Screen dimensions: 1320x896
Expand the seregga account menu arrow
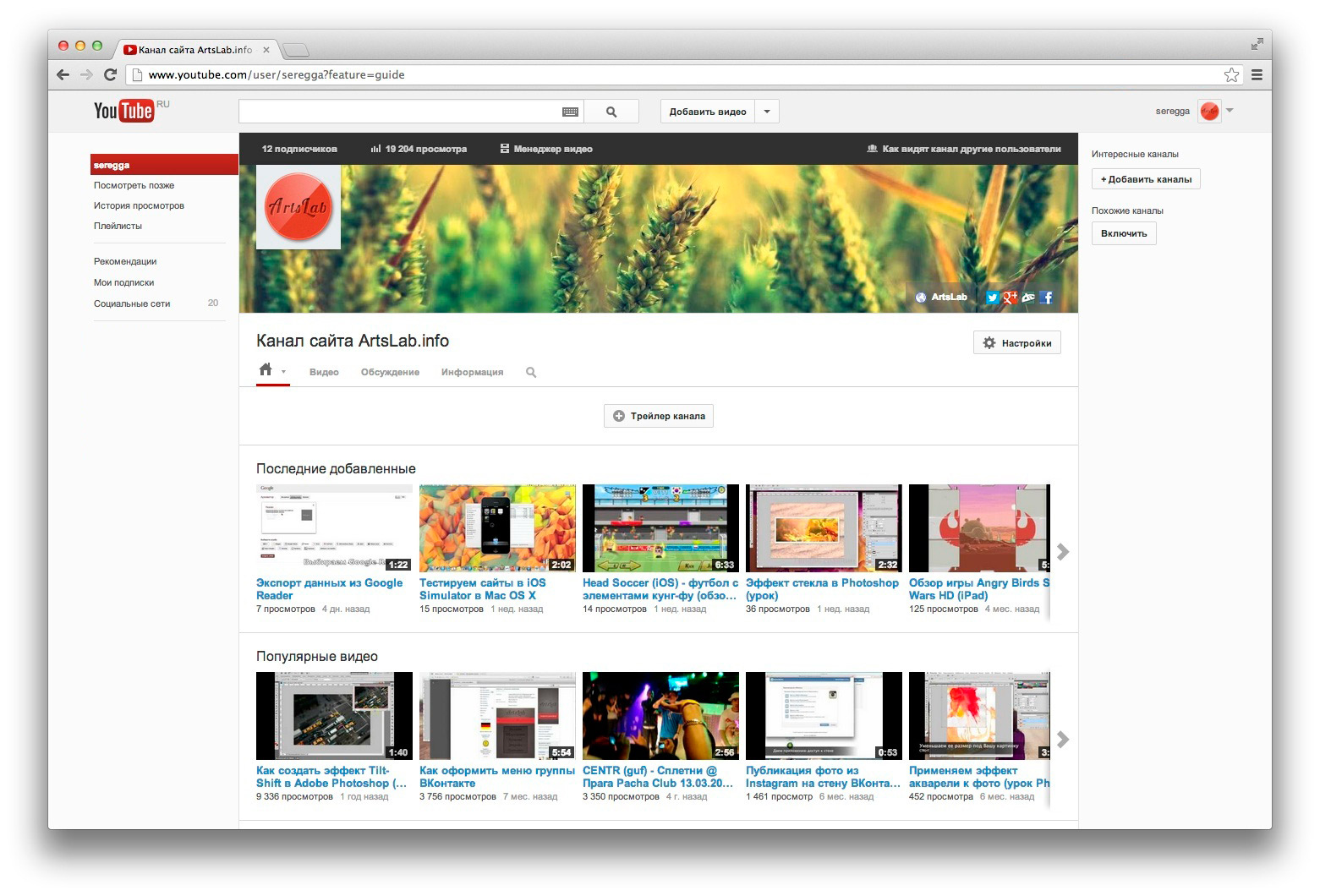coord(1230,111)
